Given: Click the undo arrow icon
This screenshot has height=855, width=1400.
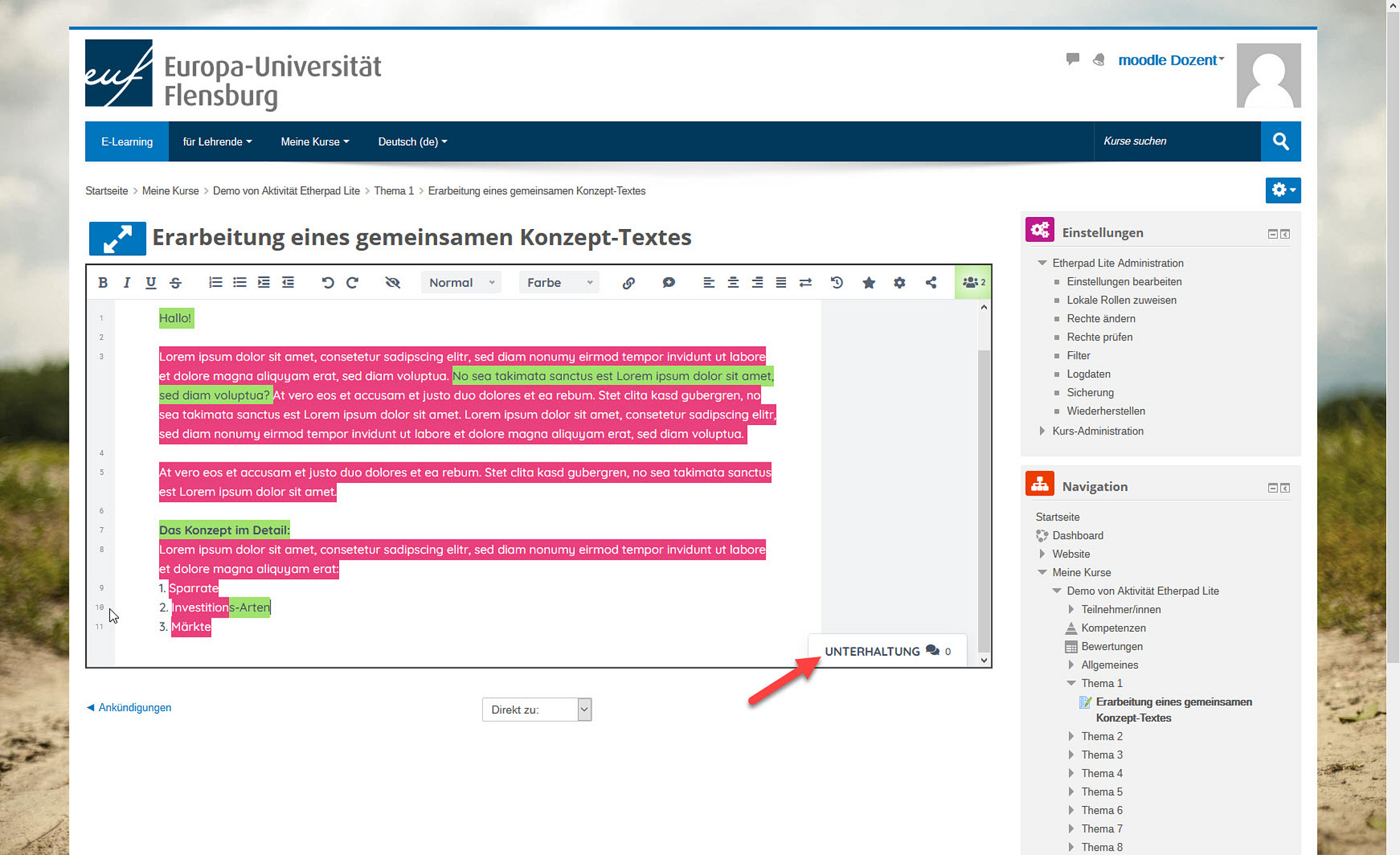Looking at the screenshot, I should click(x=328, y=282).
